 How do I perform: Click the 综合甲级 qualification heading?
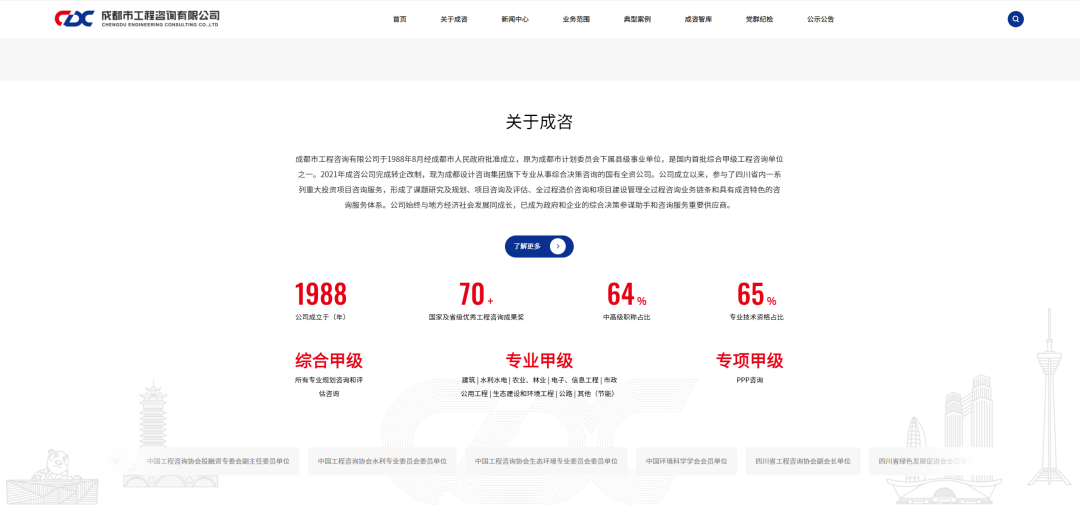[328, 361]
